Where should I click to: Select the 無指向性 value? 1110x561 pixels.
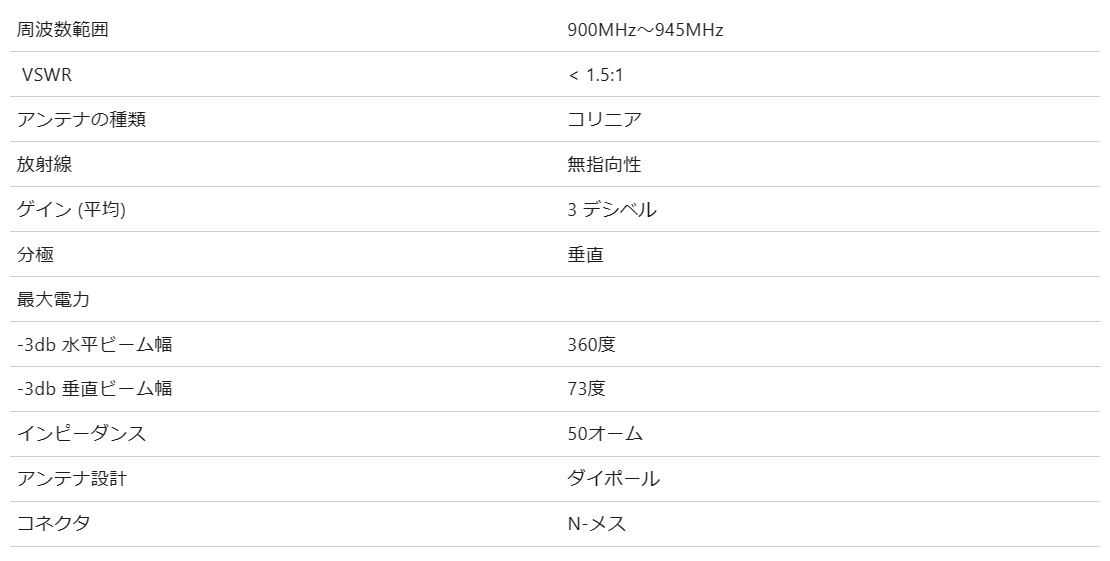(605, 164)
